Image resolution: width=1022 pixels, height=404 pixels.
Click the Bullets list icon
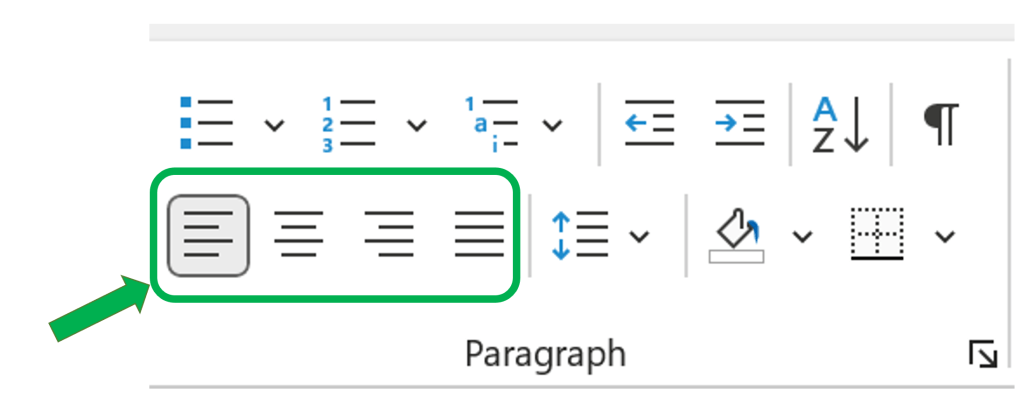[x=207, y=123]
